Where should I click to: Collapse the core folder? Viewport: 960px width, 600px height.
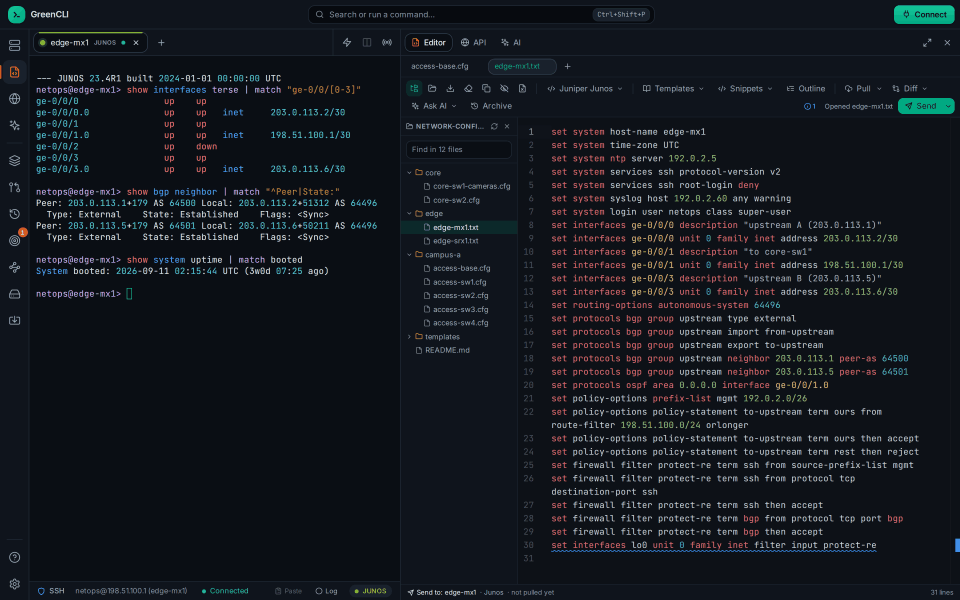(410, 173)
